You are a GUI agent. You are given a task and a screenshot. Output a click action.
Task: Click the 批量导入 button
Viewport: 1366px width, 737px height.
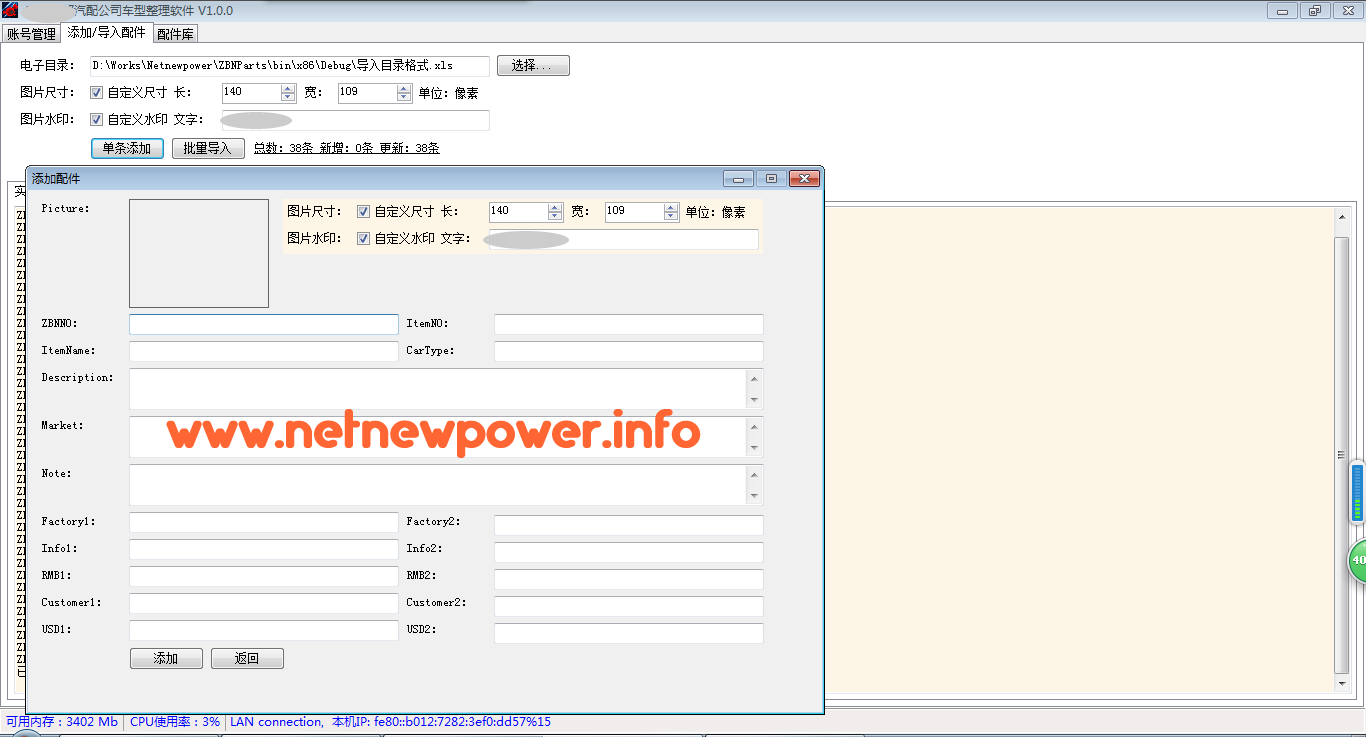208,148
